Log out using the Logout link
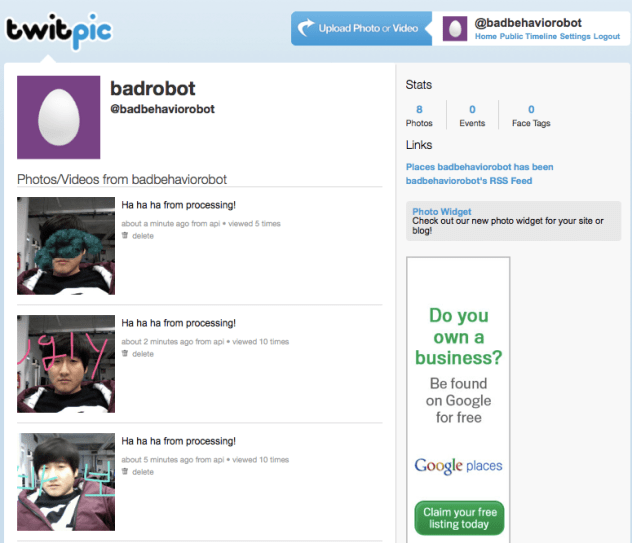Image resolution: width=632 pixels, height=543 pixels. click(x=607, y=36)
